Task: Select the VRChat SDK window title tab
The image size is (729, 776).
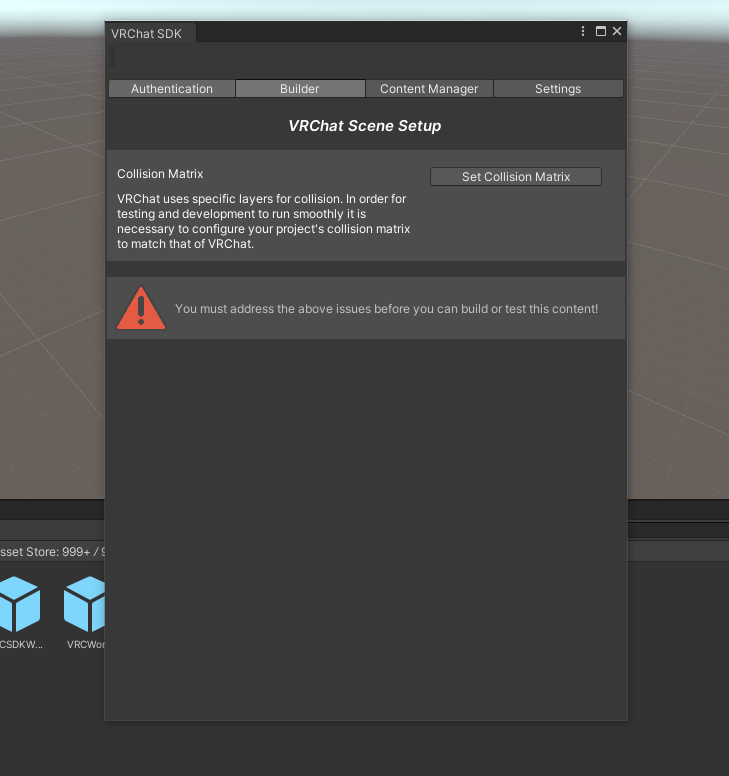Action: pos(150,33)
